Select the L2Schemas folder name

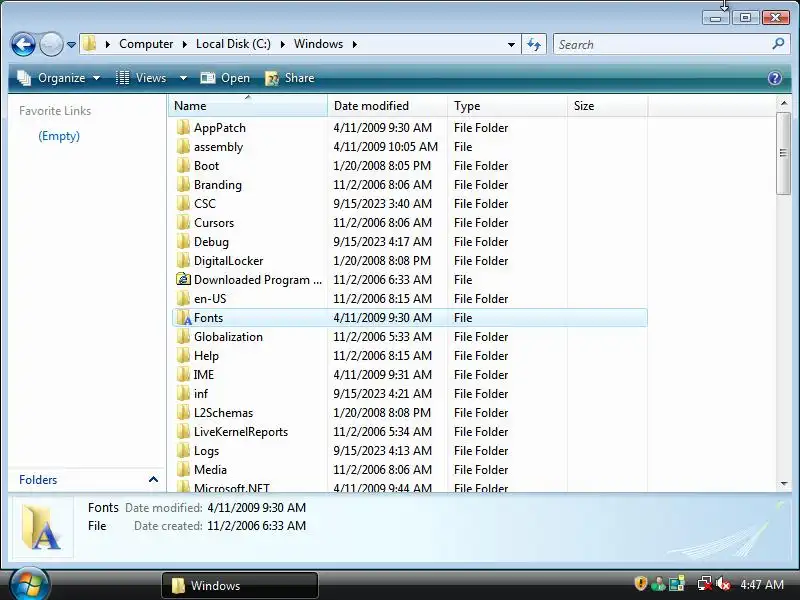223,413
